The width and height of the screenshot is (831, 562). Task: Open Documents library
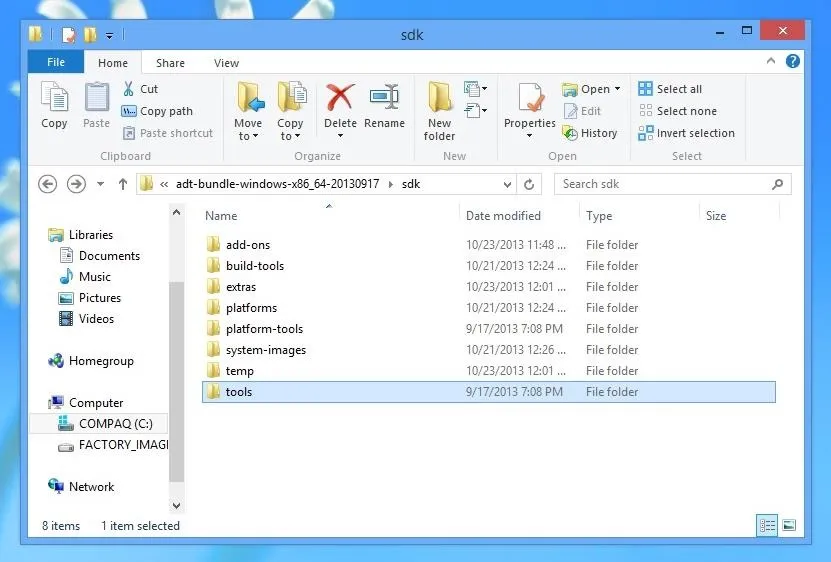(x=100, y=256)
